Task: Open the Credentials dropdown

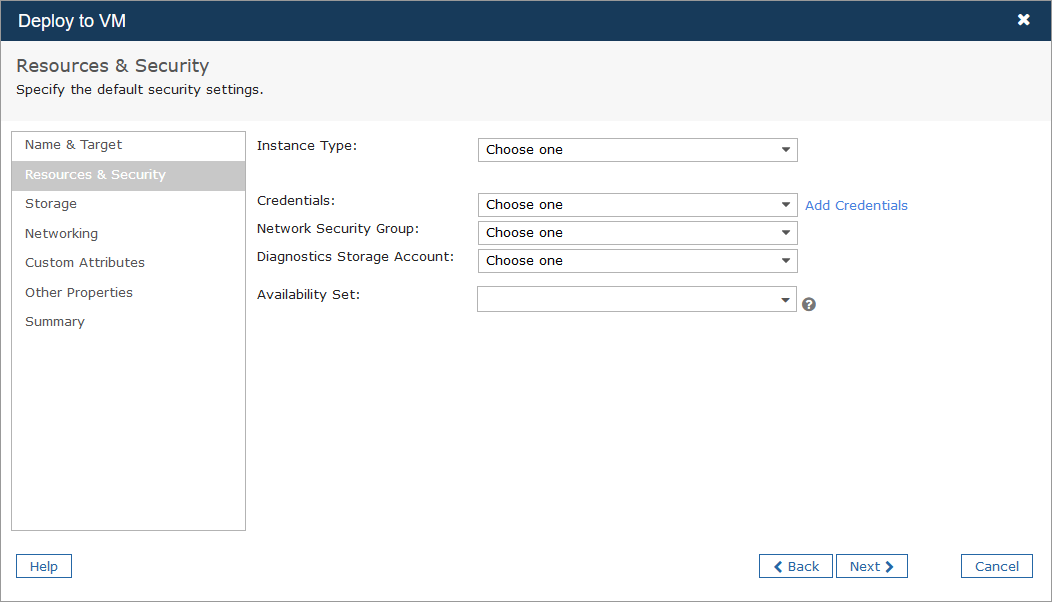Action: 637,205
